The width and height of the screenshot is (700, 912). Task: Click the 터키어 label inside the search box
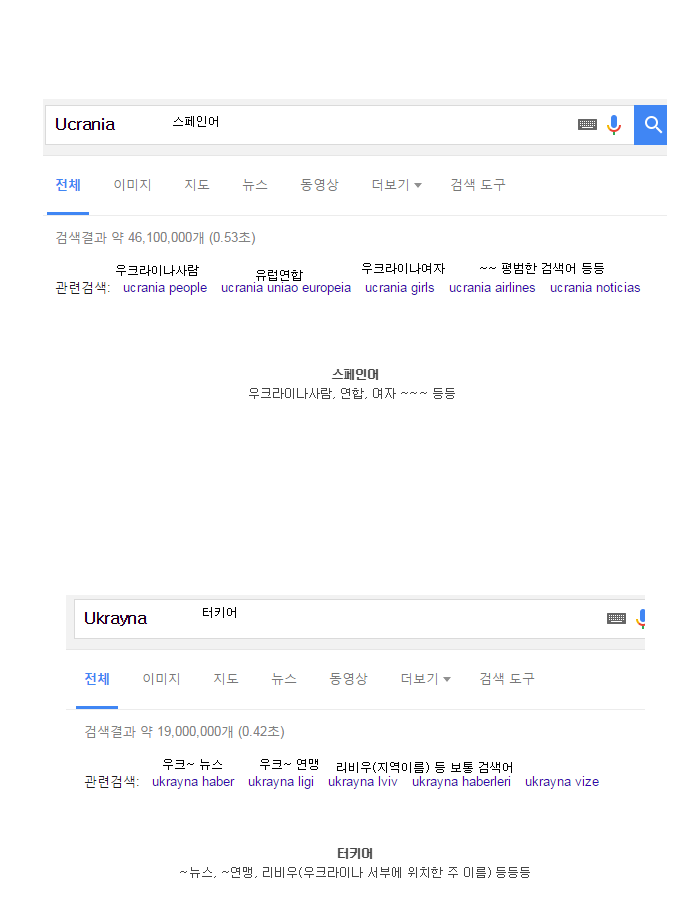pyautogui.click(x=219, y=613)
